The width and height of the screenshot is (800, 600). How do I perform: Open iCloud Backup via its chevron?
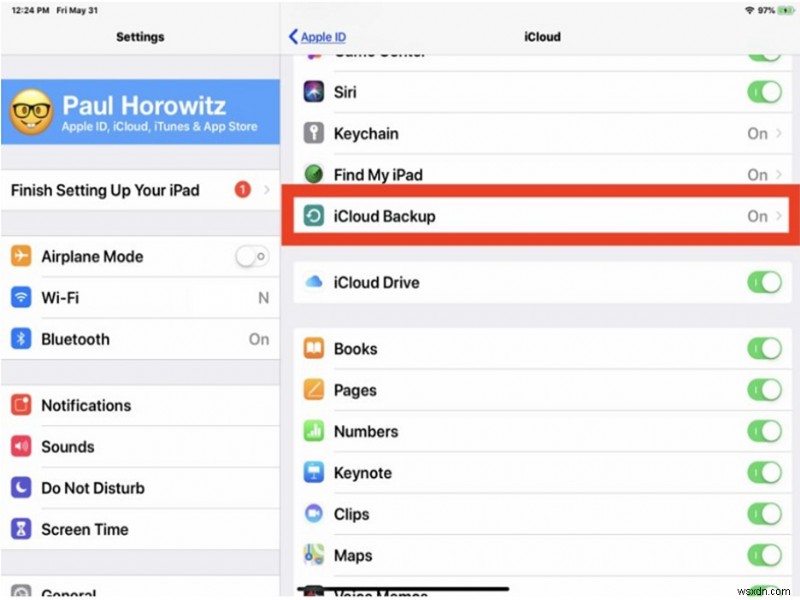(779, 216)
